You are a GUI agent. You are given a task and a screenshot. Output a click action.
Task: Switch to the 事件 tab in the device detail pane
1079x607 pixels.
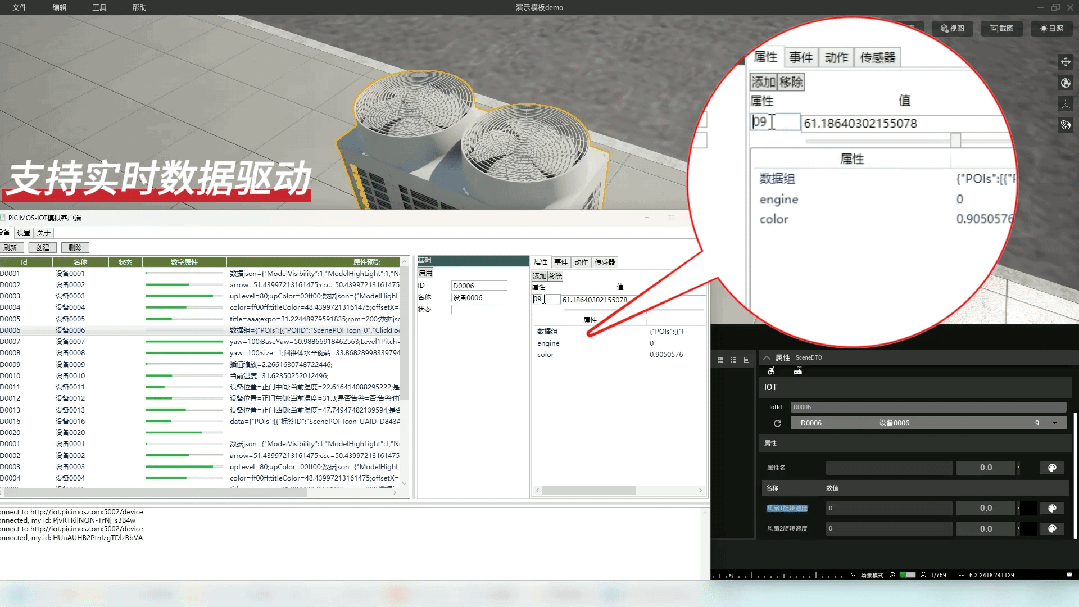561,262
